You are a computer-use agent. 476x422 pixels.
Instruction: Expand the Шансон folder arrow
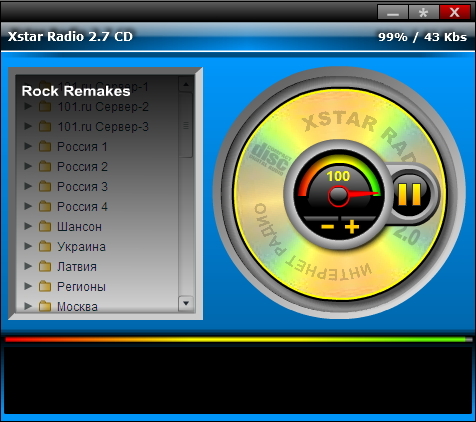pos(28,226)
